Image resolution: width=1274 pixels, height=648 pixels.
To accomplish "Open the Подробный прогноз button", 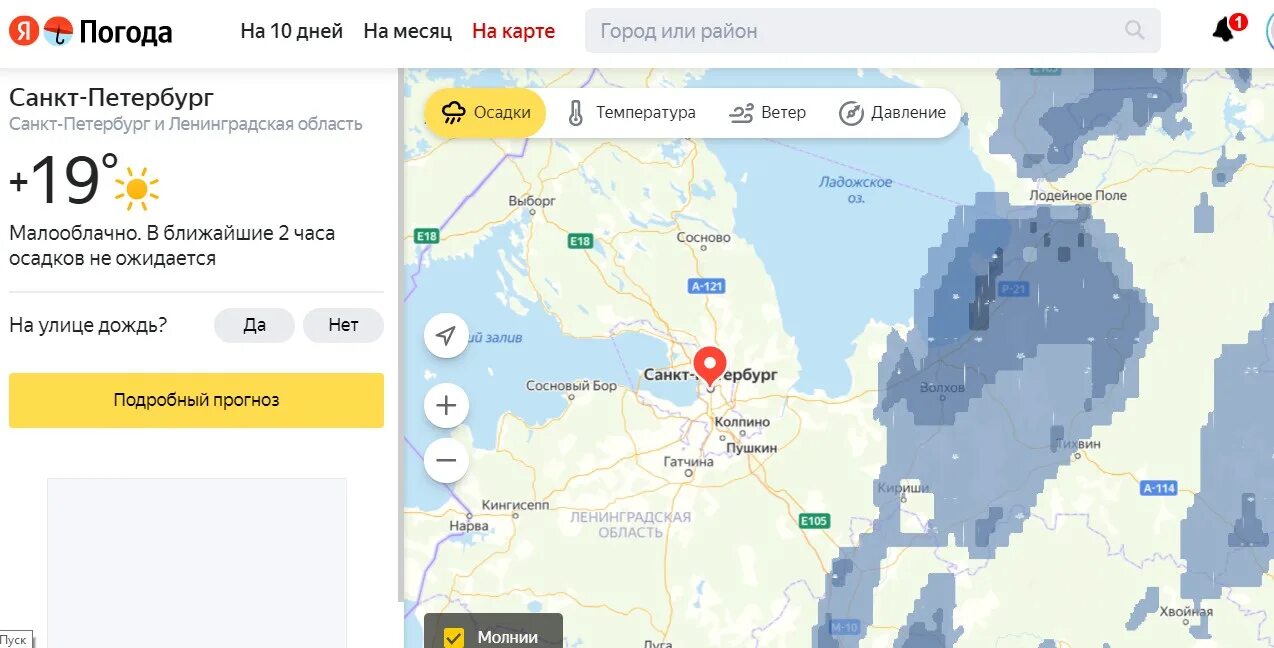I will tap(196, 400).
